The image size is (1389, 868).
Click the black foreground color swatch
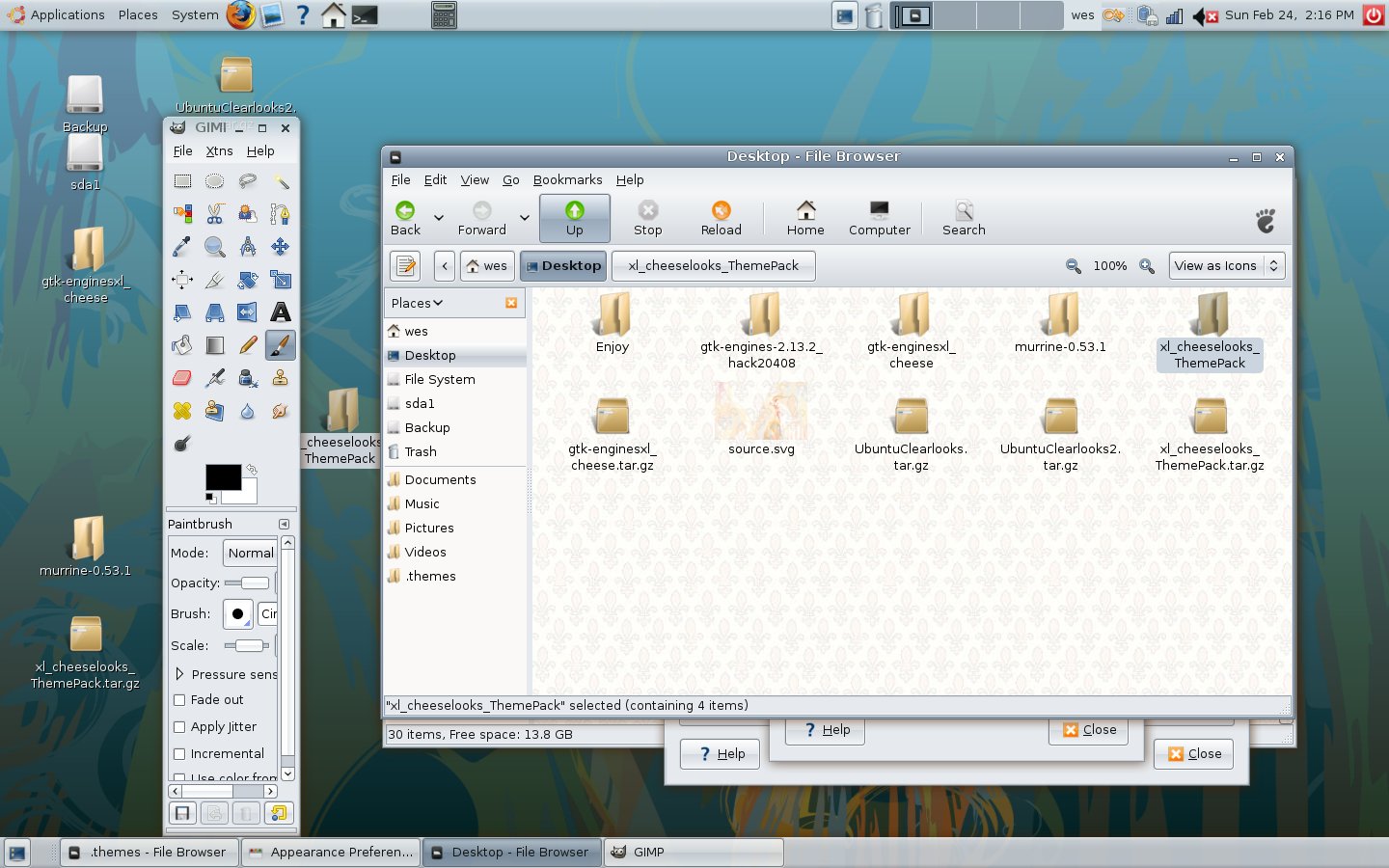click(224, 477)
